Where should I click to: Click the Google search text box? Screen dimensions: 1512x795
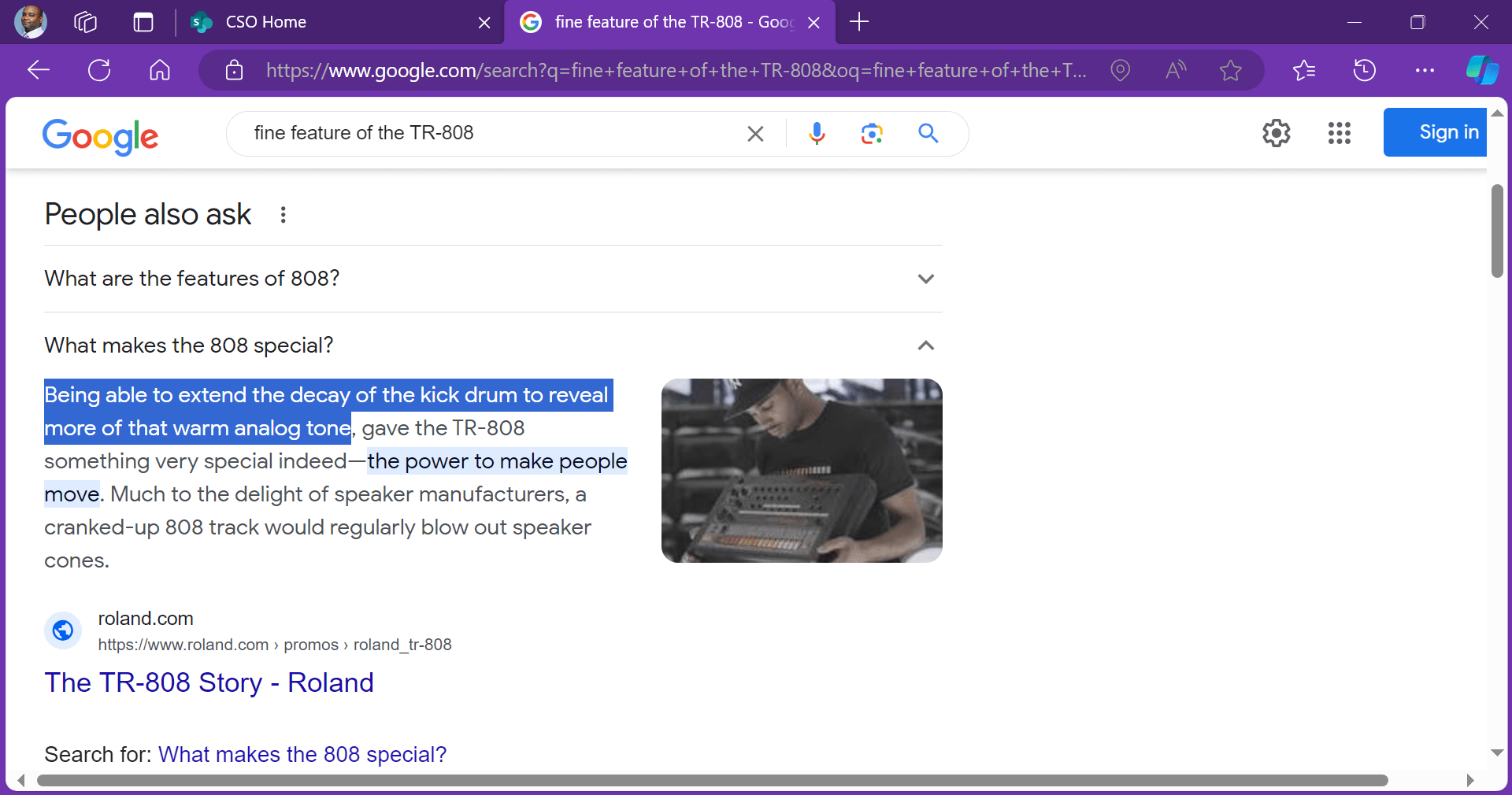pyautogui.click(x=492, y=133)
